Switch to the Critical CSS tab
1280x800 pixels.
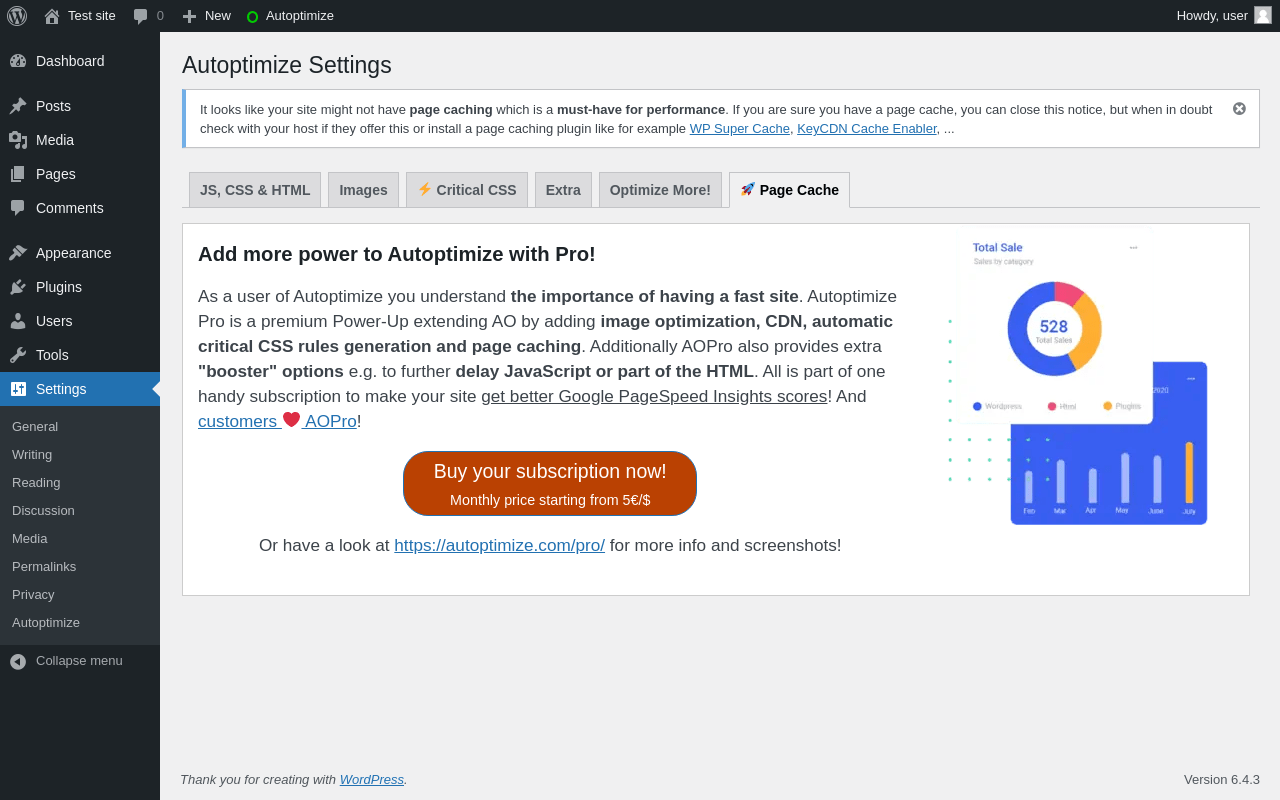pyautogui.click(x=467, y=190)
